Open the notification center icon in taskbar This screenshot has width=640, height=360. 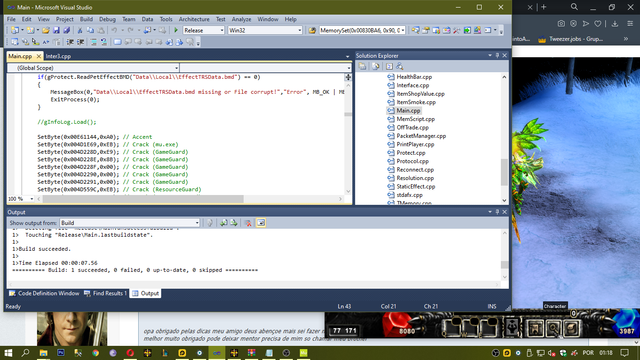click(624, 353)
